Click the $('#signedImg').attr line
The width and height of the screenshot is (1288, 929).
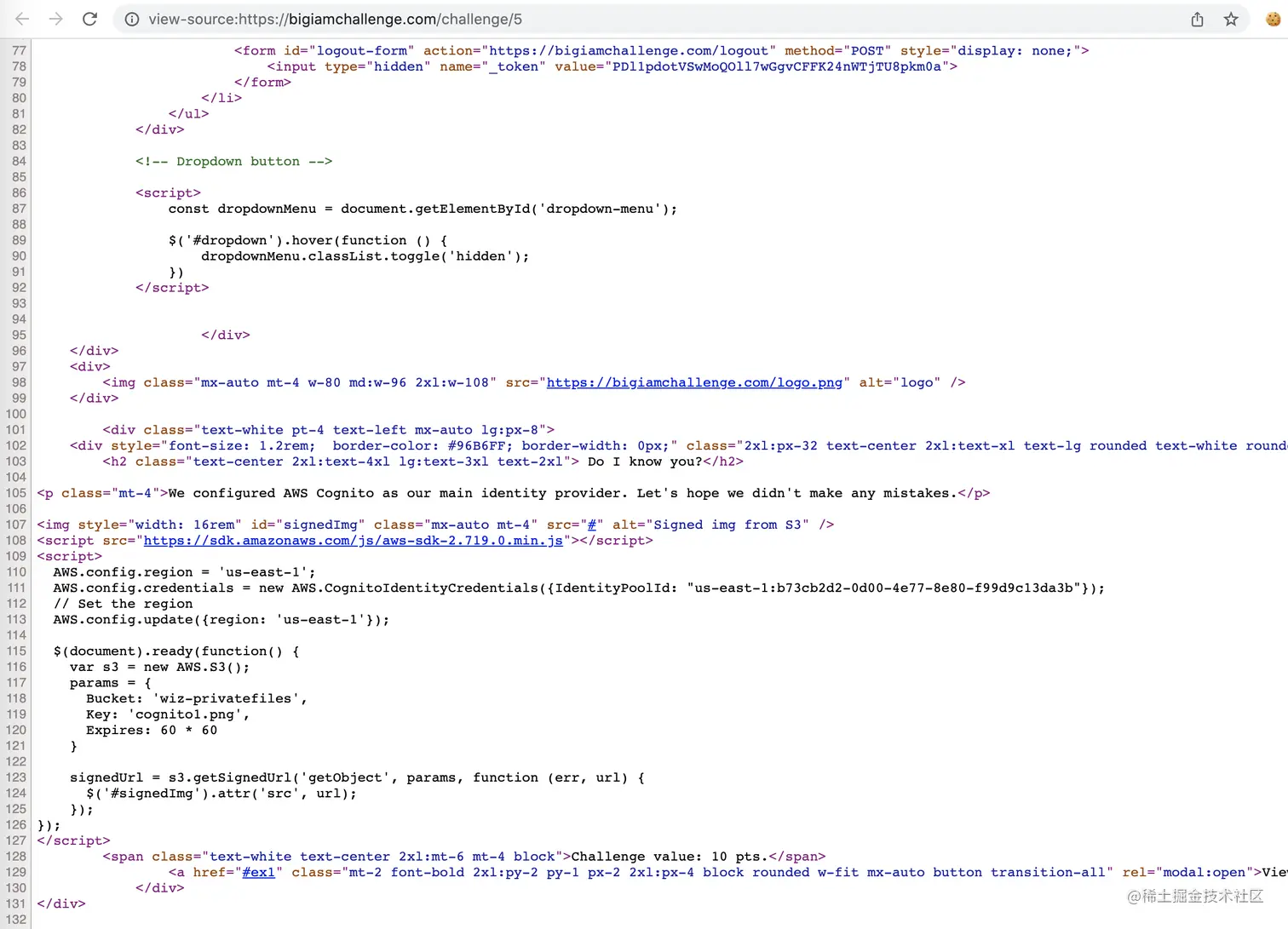click(x=221, y=793)
